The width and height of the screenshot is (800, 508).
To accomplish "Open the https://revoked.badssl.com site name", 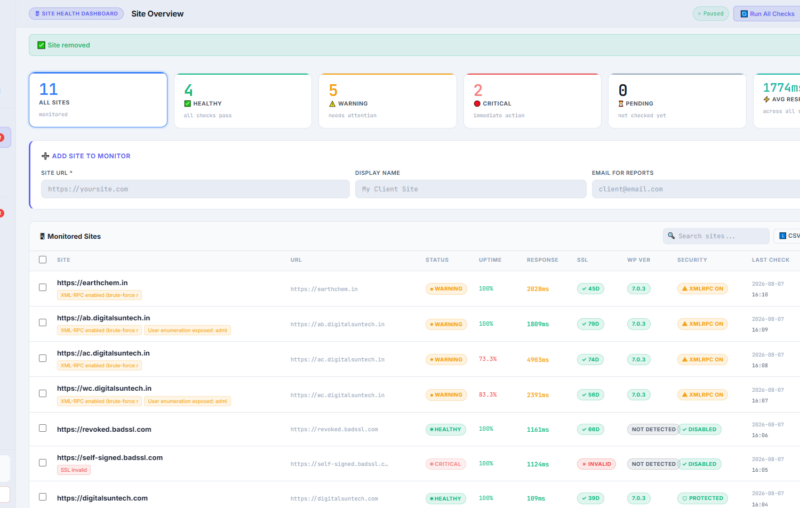I will coord(104,429).
